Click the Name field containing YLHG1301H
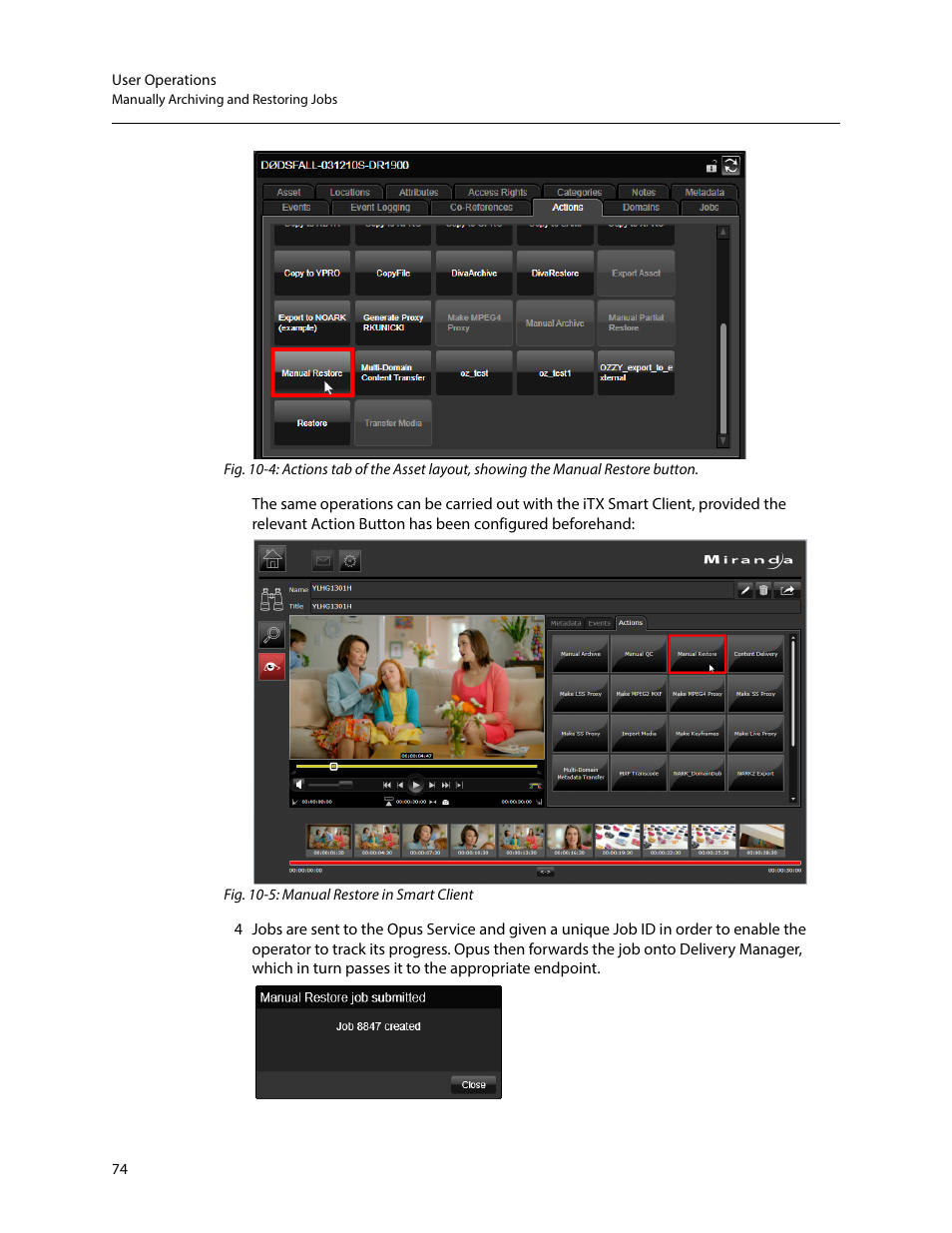The image size is (952, 1233). (x=522, y=589)
